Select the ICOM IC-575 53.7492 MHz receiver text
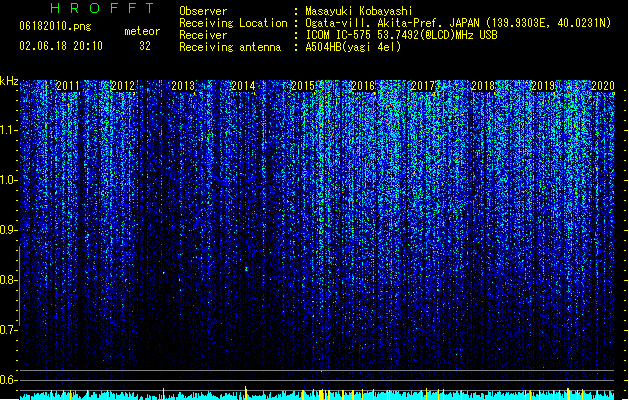 [402, 35]
